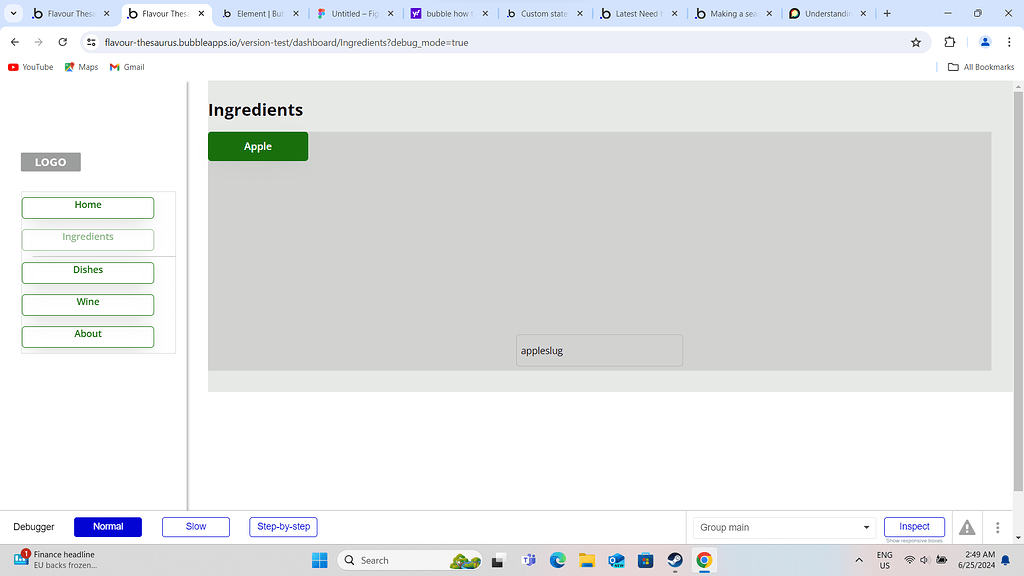Open the Group main element dropdown
This screenshot has height=576, width=1024.
click(x=783, y=526)
